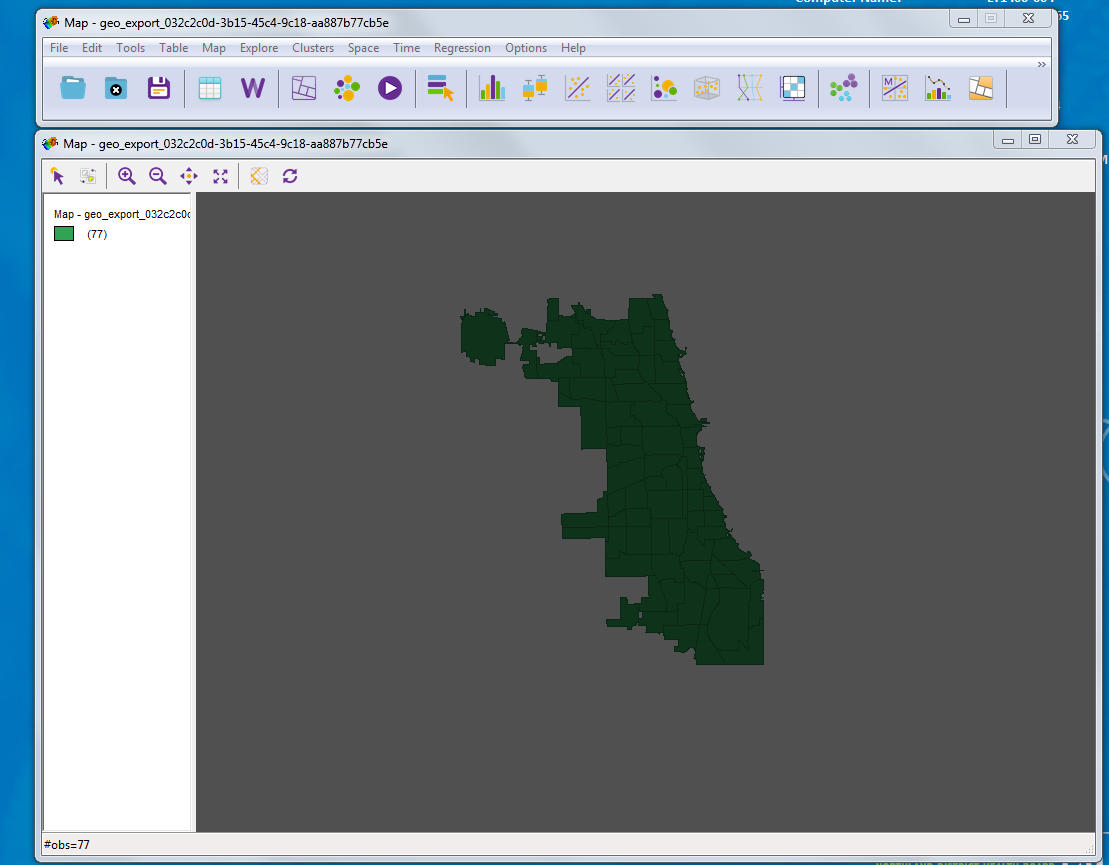Save the project with the save icon

(x=158, y=88)
